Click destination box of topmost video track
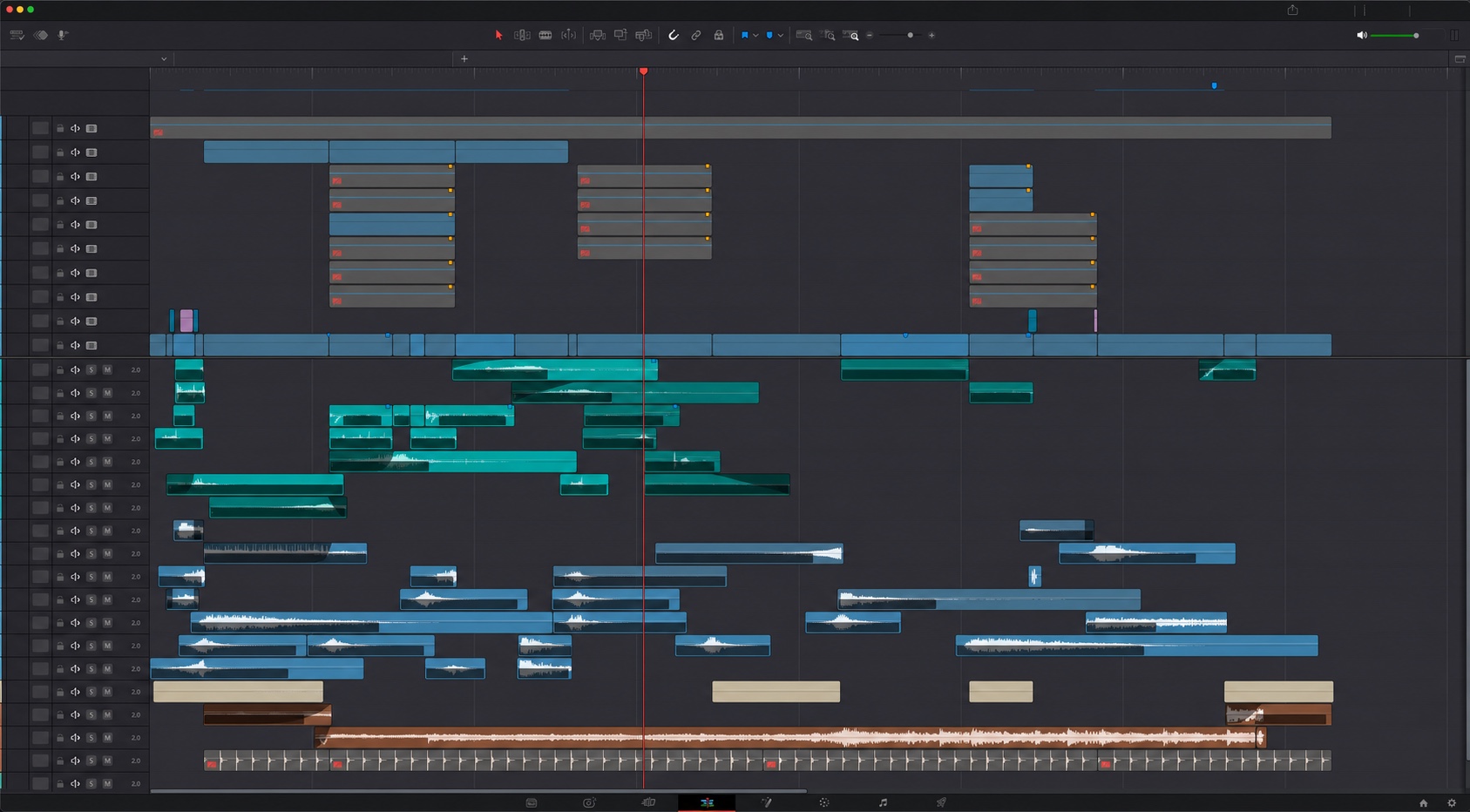1470x812 pixels. click(x=40, y=128)
